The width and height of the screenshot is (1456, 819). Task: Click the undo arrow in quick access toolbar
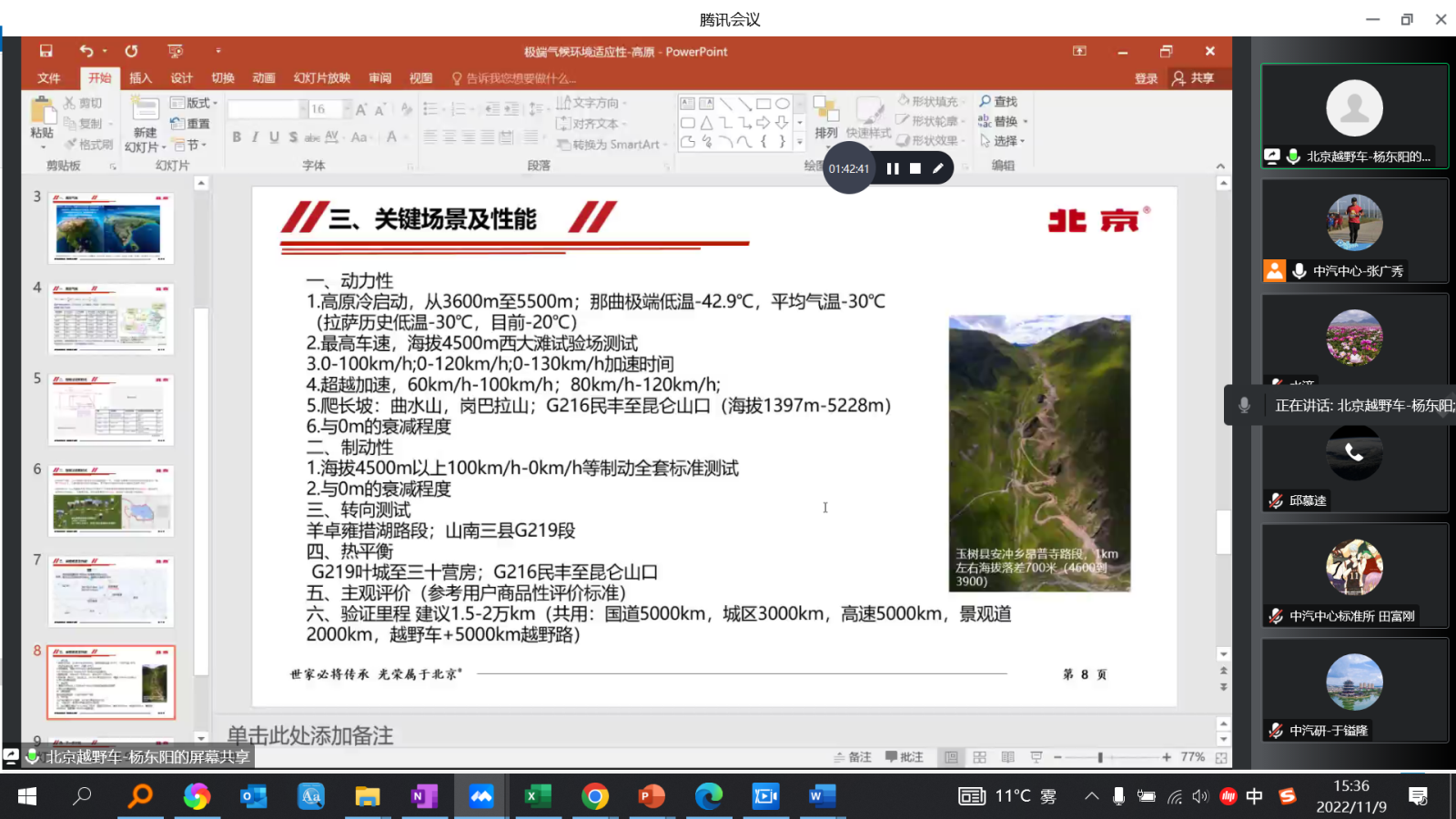tap(86, 51)
